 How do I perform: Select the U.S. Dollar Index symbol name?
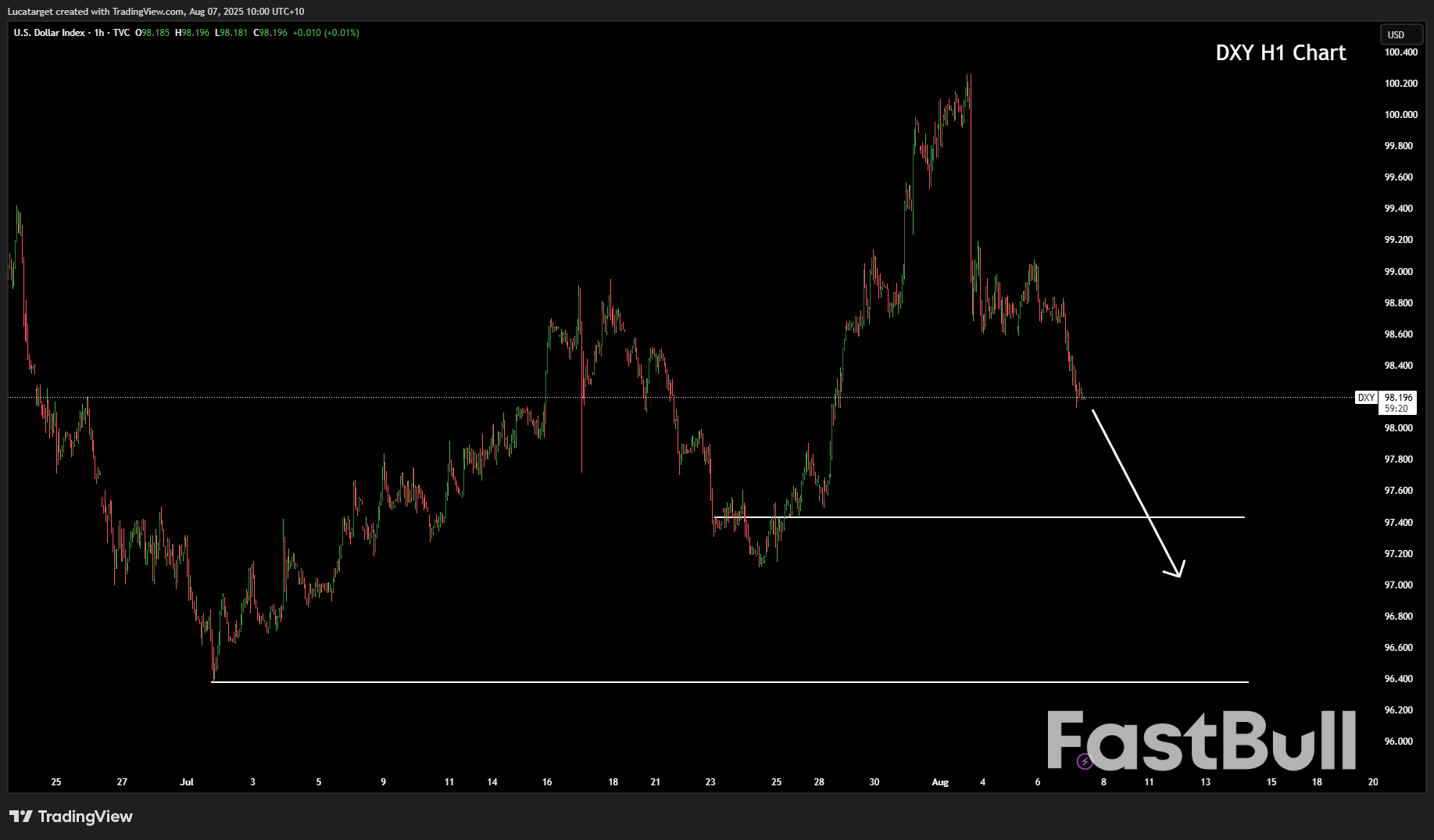[x=47, y=33]
